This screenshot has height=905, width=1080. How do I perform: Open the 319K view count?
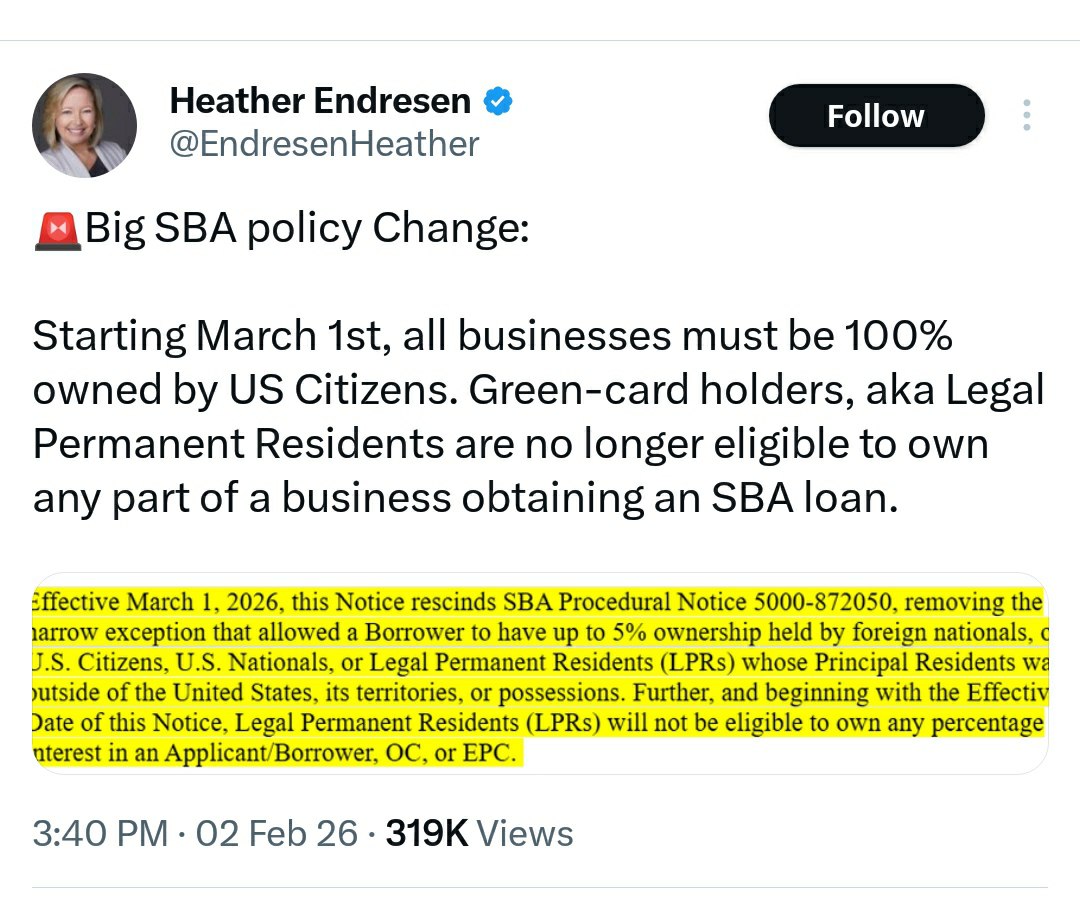click(x=427, y=833)
